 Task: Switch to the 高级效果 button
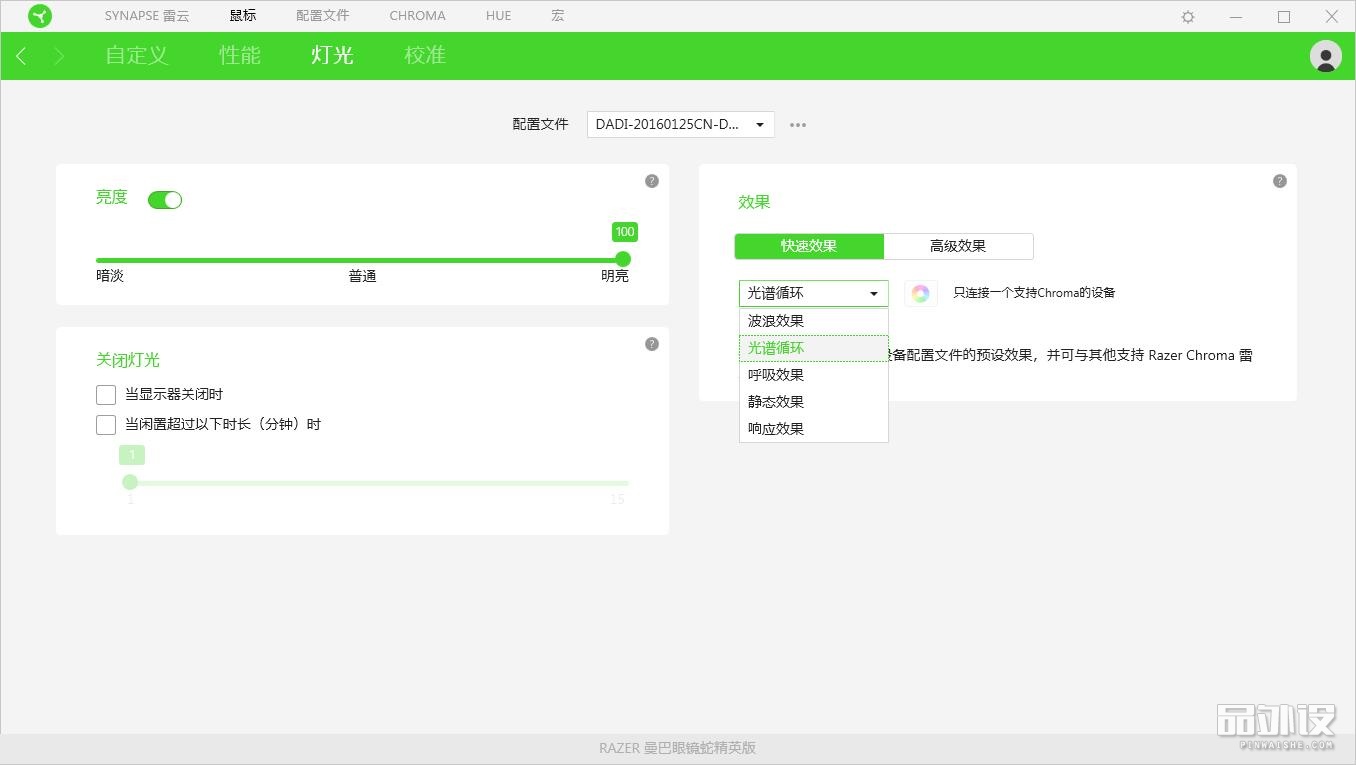pyautogui.click(x=957, y=246)
